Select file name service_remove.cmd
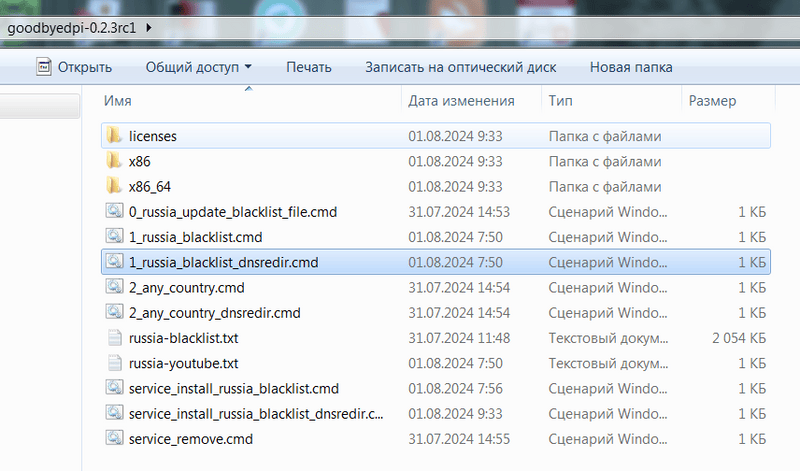This screenshot has height=471, width=800. pos(190,439)
